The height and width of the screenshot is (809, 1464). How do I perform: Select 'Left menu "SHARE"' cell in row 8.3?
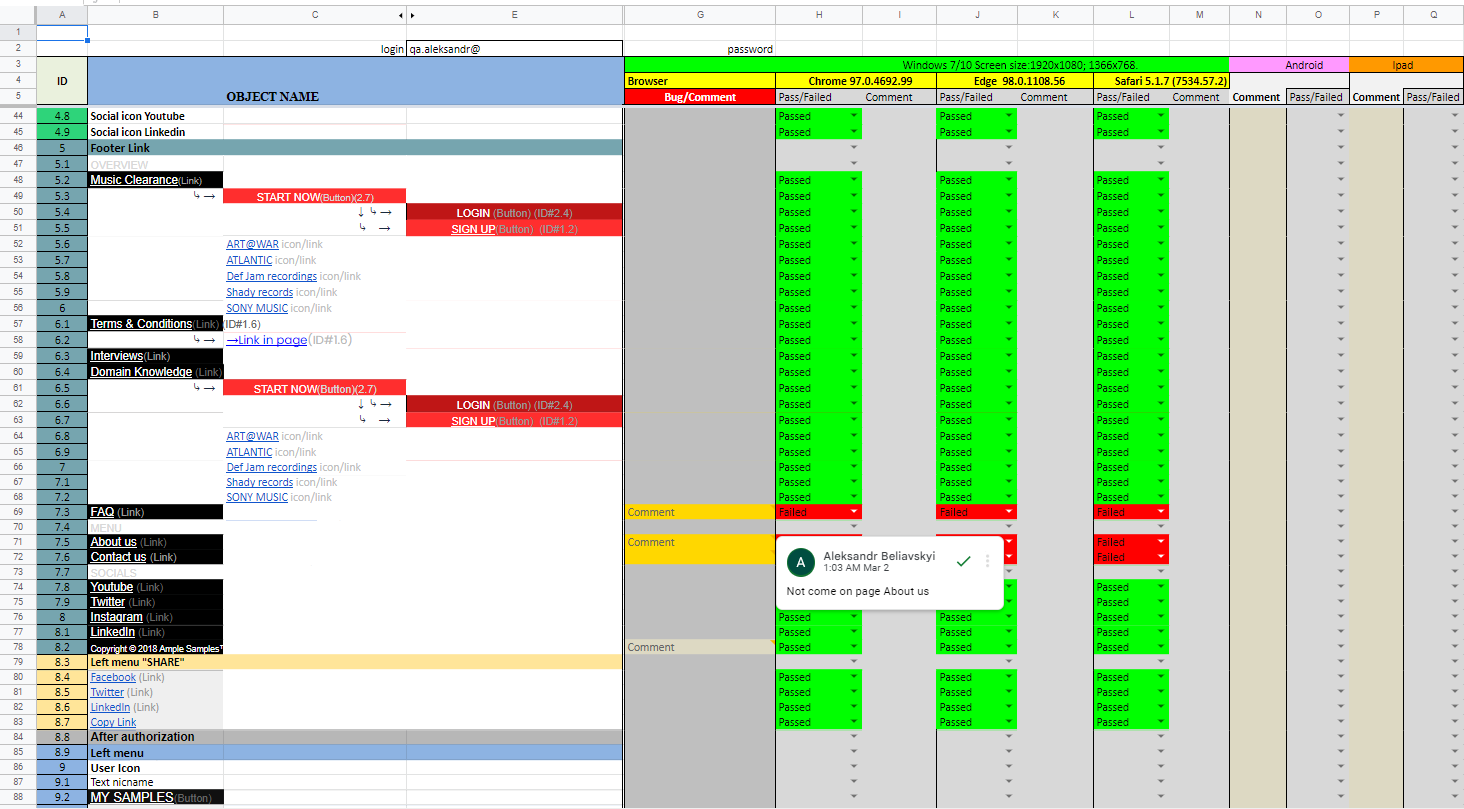coord(156,662)
